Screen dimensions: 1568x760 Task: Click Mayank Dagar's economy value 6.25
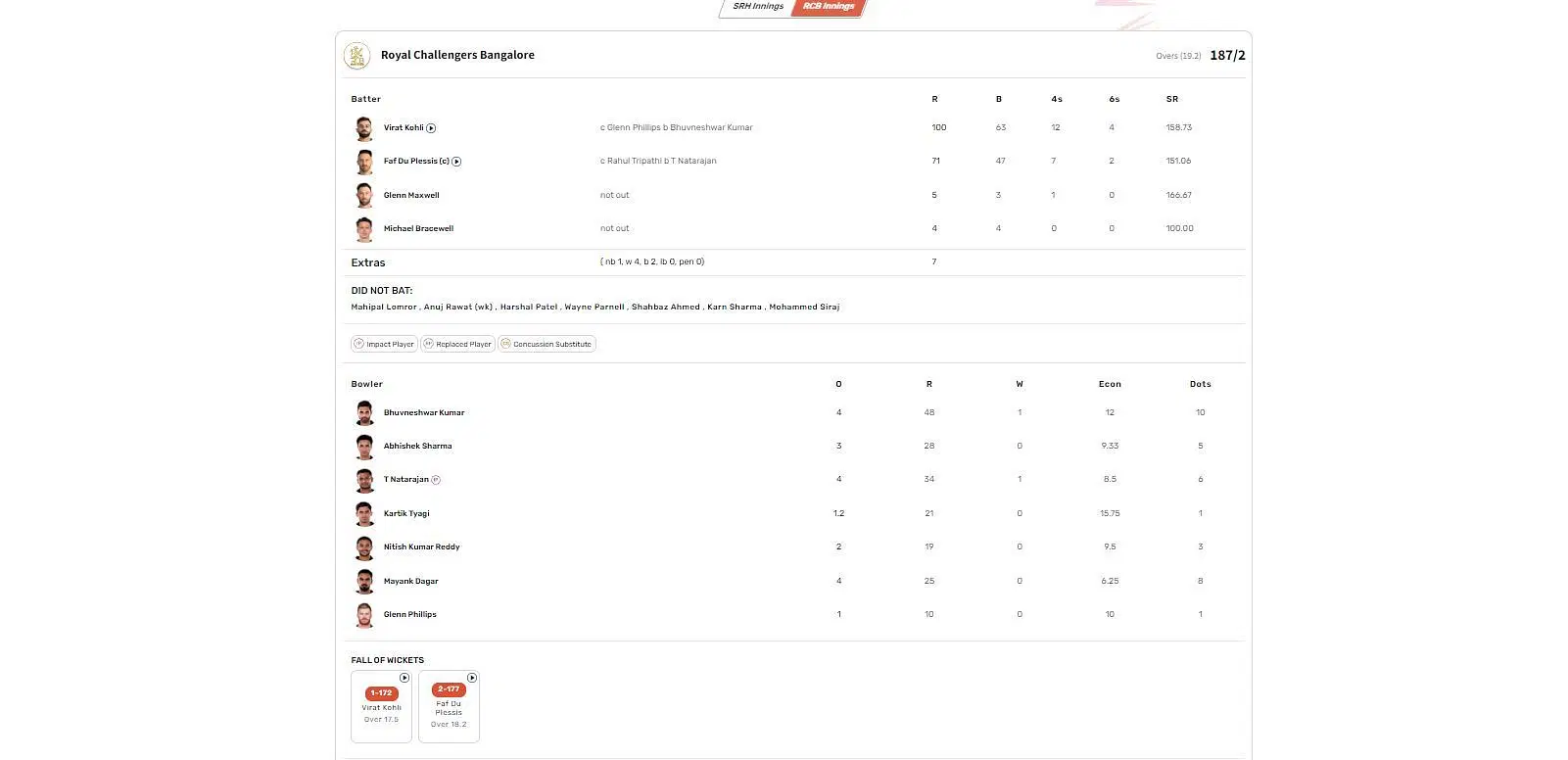(x=1110, y=581)
